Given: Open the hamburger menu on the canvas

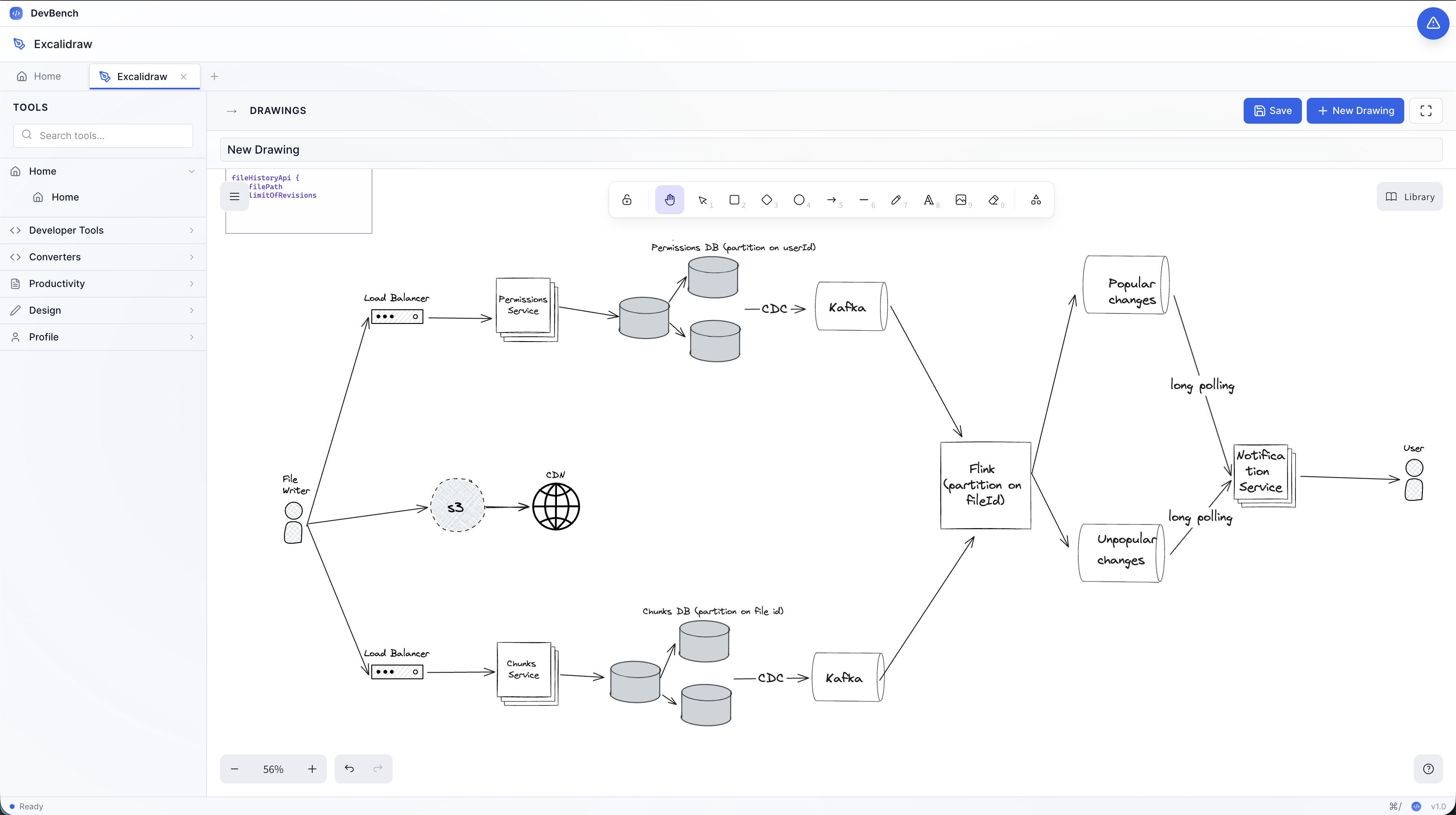Looking at the screenshot, I should coord(235,196).
